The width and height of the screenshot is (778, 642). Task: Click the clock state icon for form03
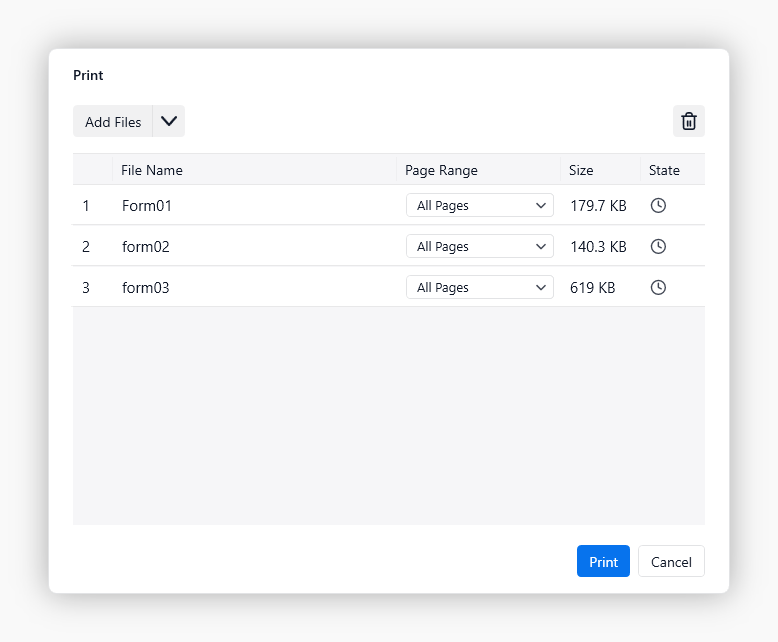pos(658,287)
